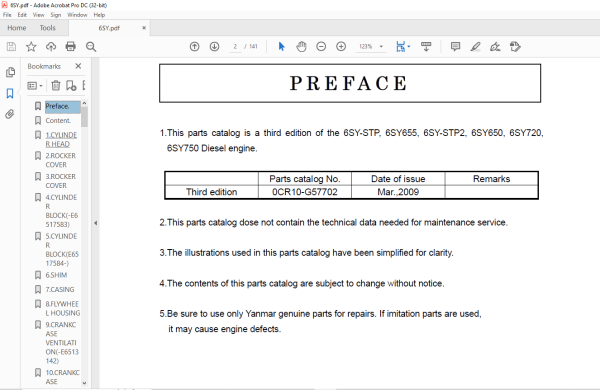Open Bookmarks options menu dropdown

[x=35, y=86]
